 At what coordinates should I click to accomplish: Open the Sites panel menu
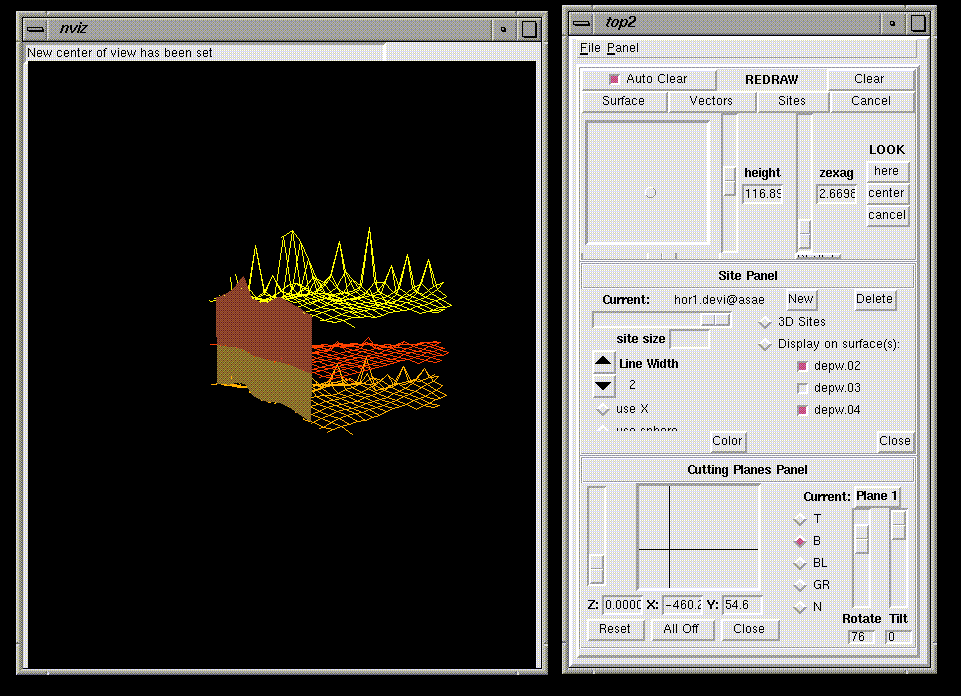[x=791, y=101]
